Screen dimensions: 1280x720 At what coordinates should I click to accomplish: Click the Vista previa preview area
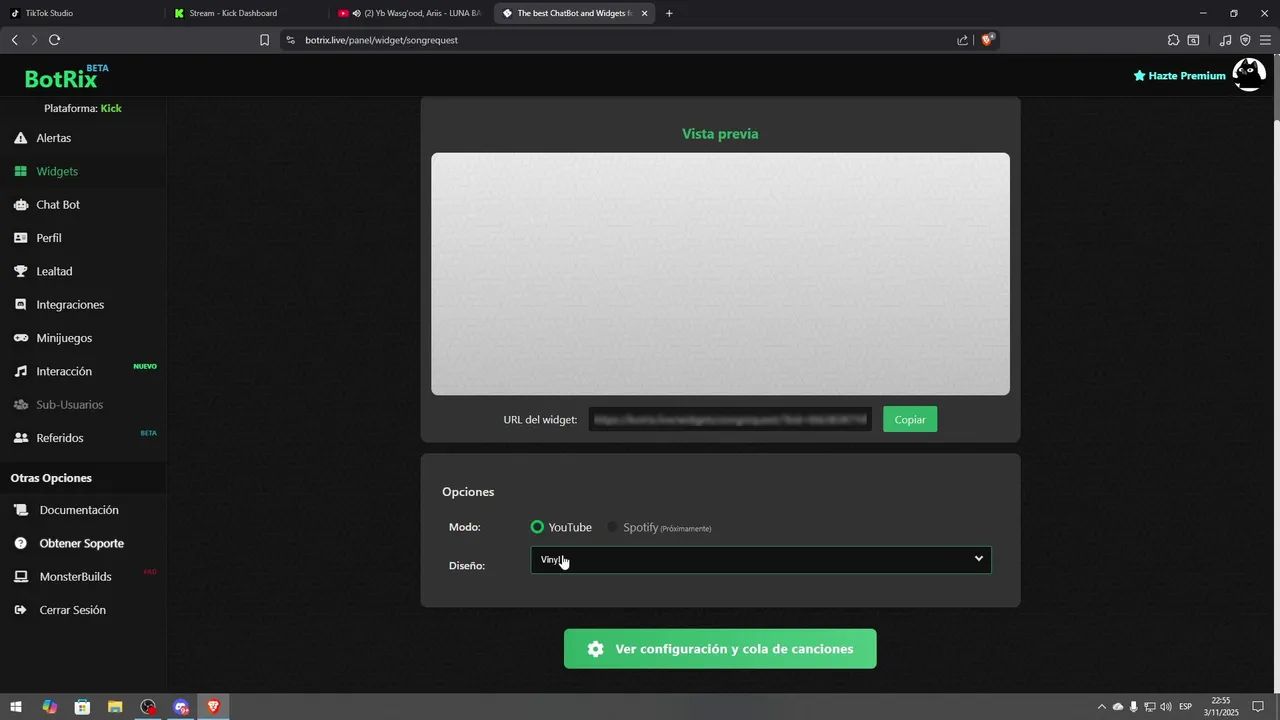click(720, 274)
